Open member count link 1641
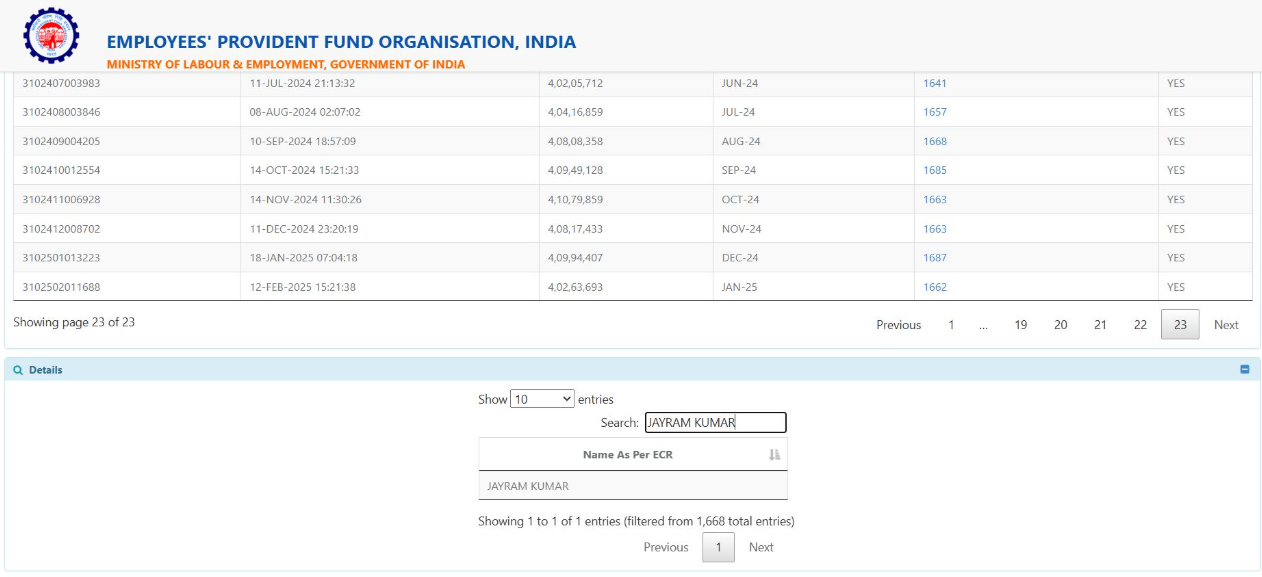 934,83
